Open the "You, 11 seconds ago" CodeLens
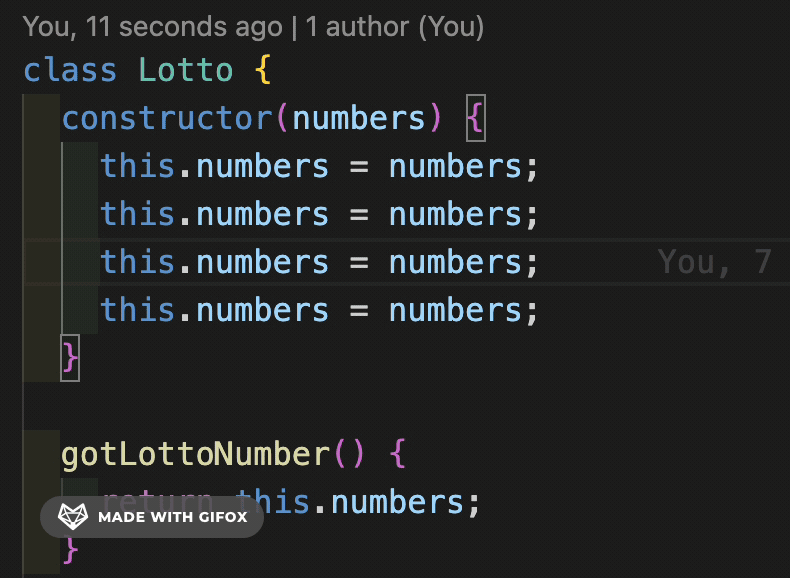 pos(153,26)
